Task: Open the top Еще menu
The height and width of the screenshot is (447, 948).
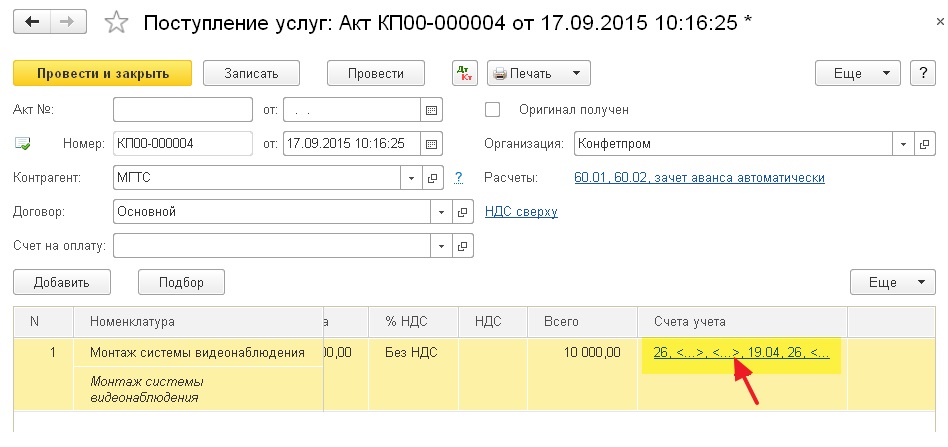Action: click(858, 74)
